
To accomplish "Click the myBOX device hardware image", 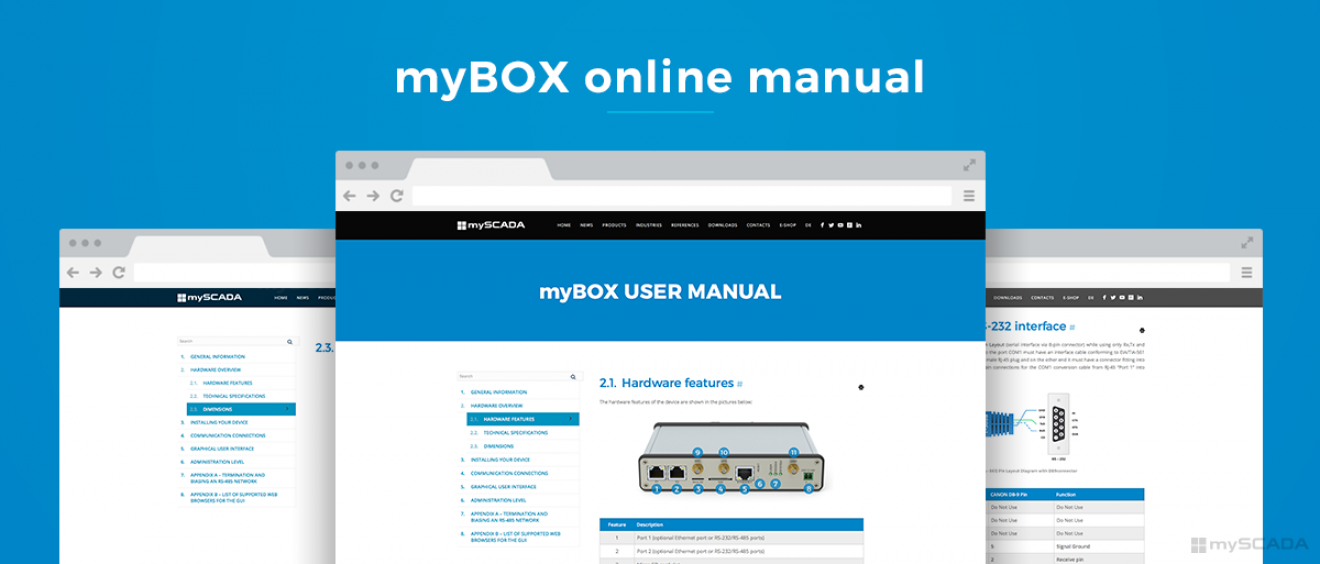I will click(731, 458).
